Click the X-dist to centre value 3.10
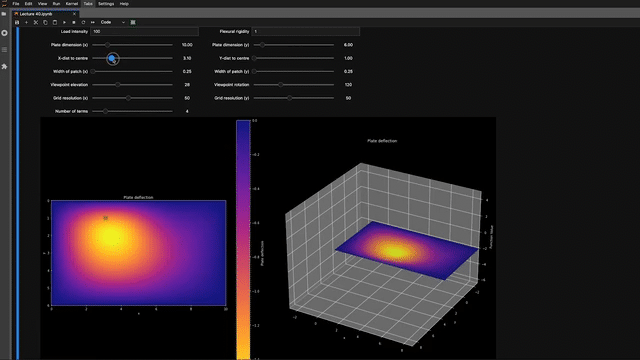The image size is (640, 360). pos(187,58)
